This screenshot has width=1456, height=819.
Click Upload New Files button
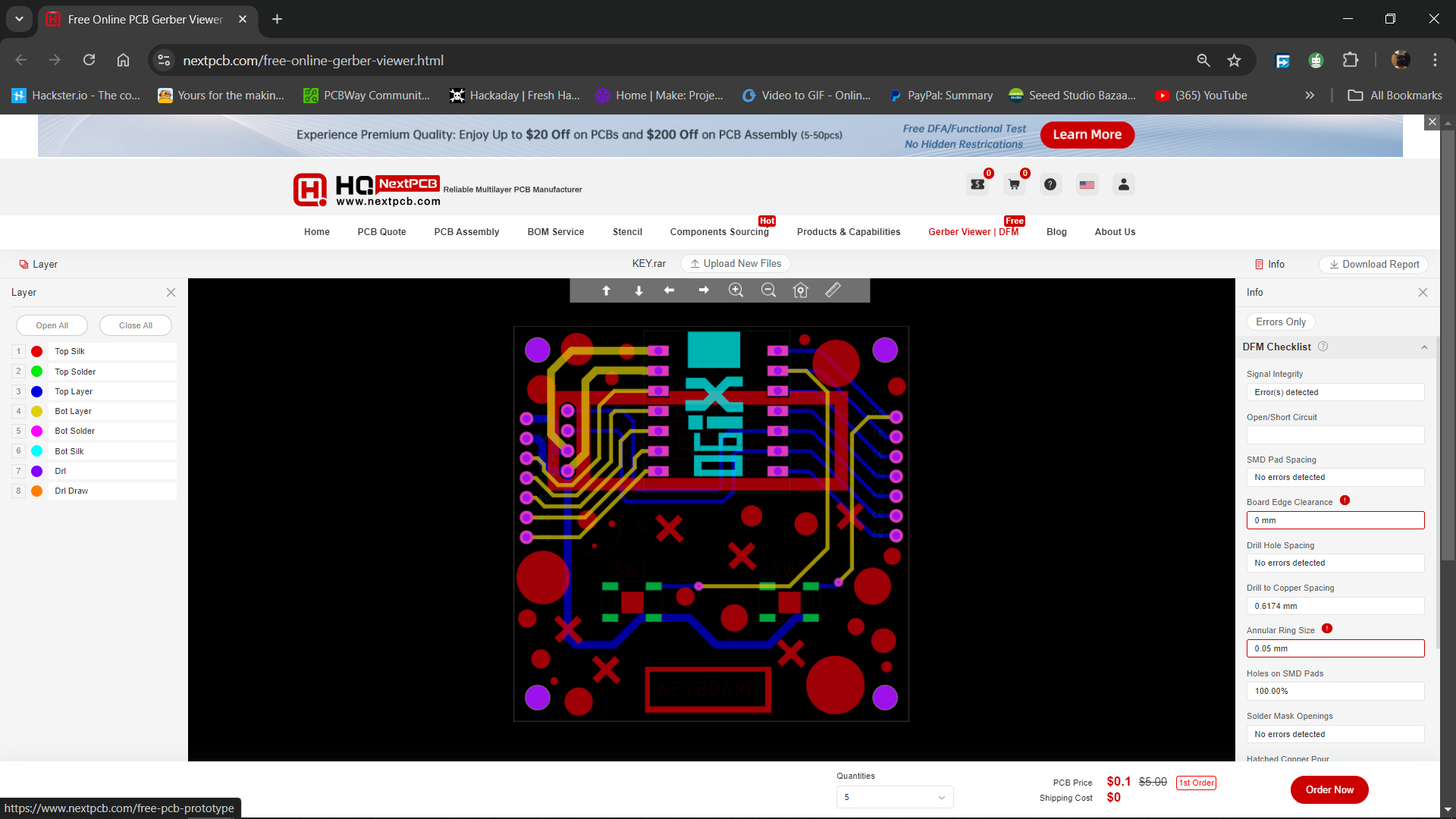pyautogui.click(x=736, y=263)
